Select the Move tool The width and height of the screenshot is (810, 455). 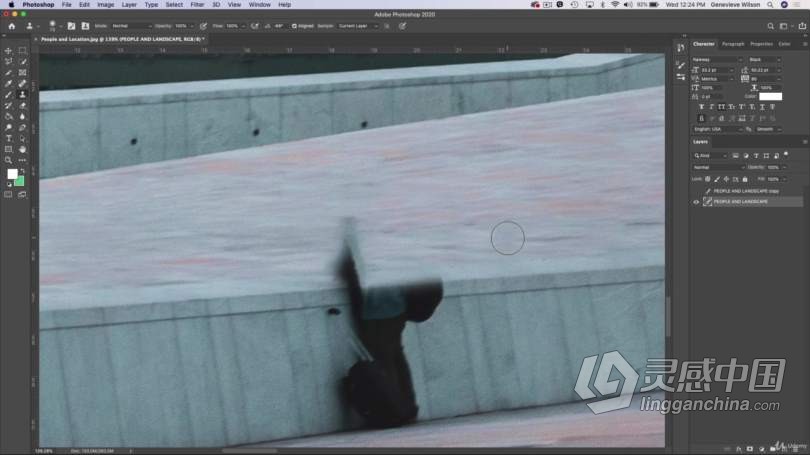coord(8,51)
